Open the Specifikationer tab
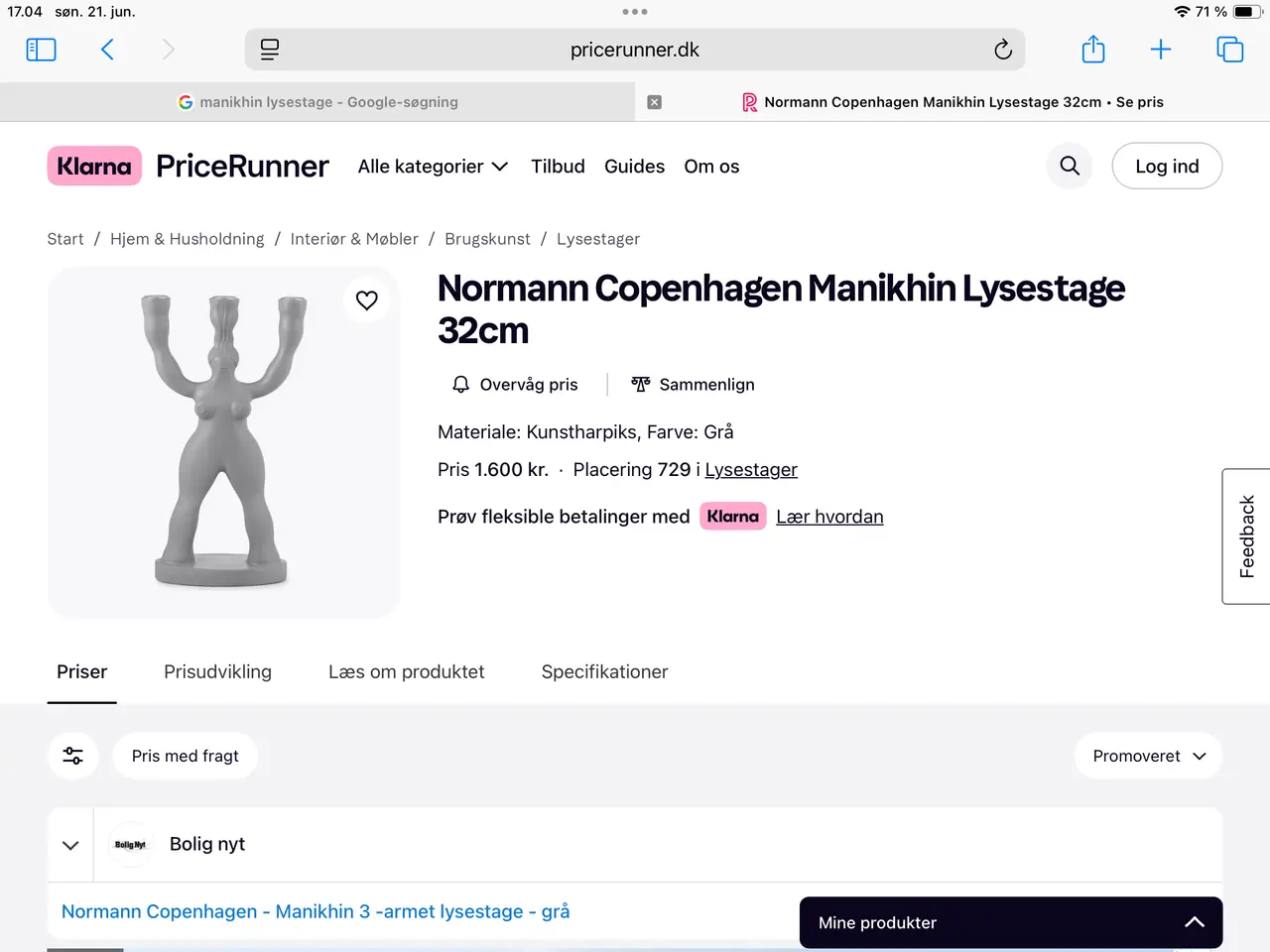 pyautogui.click(x=604, y=671)
